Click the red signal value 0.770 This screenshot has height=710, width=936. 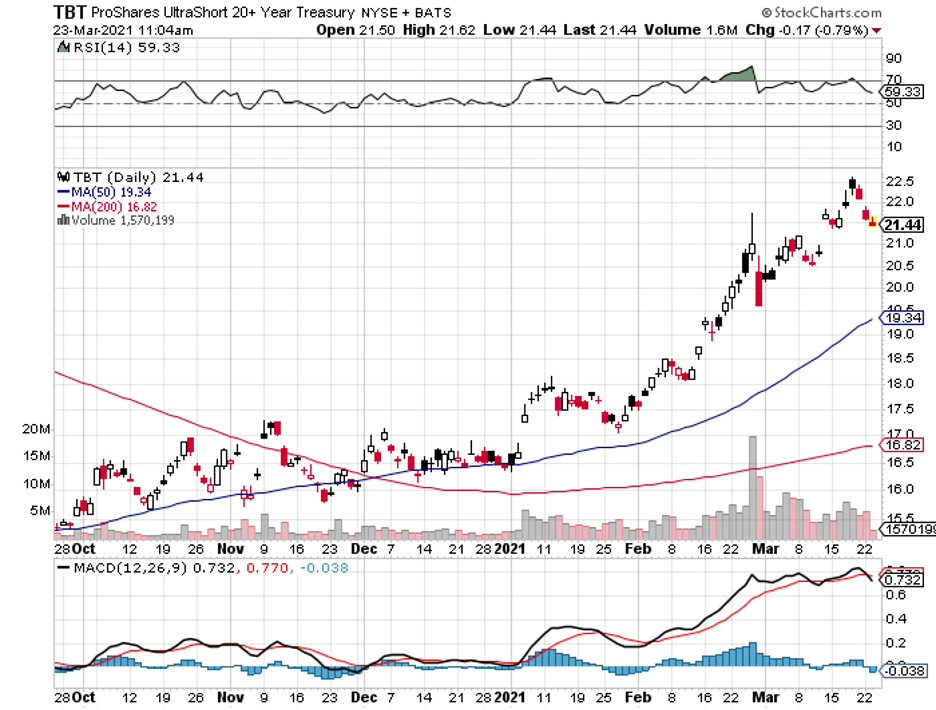point(267,568)
